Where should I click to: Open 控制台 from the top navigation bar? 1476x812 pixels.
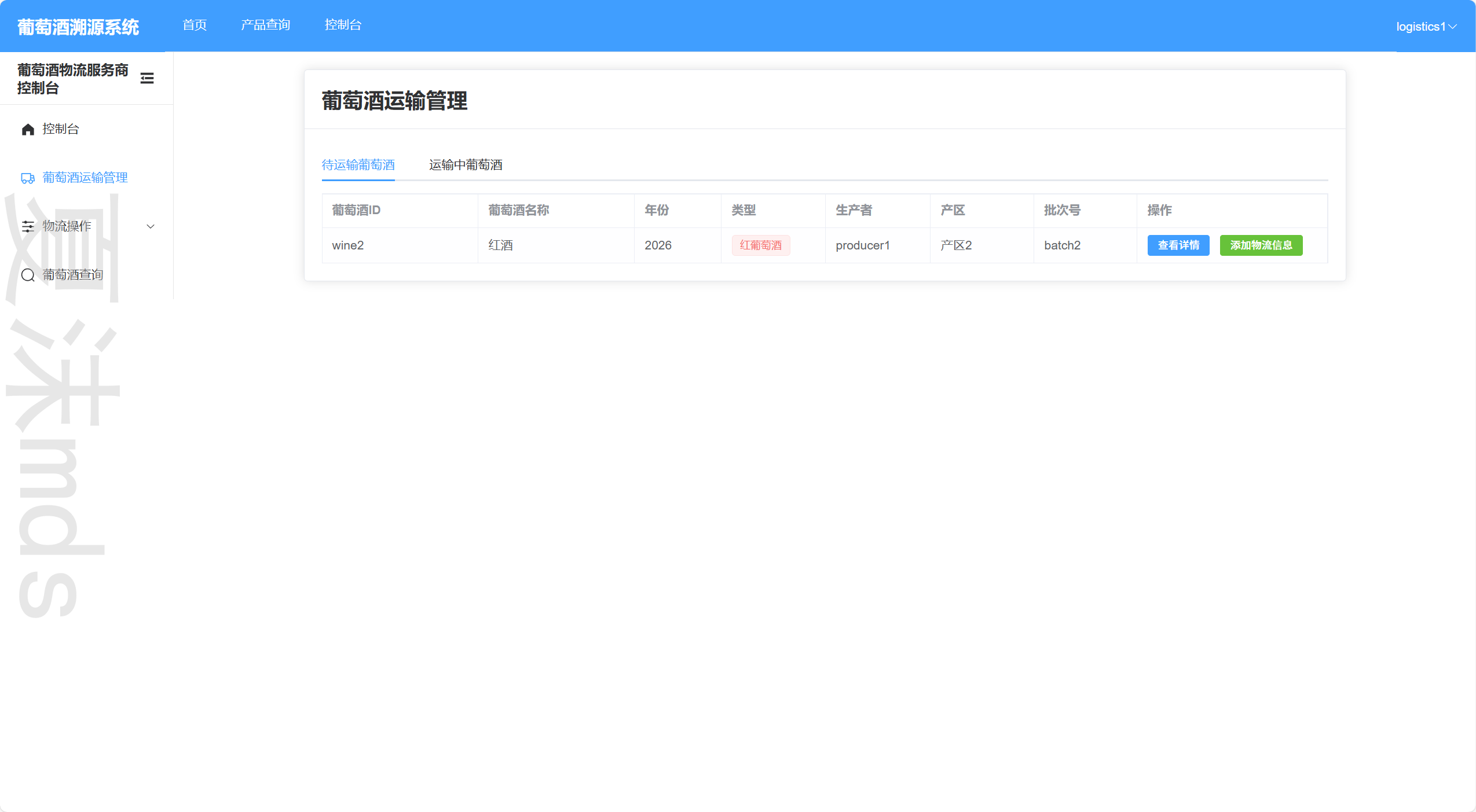click(343, 25)
